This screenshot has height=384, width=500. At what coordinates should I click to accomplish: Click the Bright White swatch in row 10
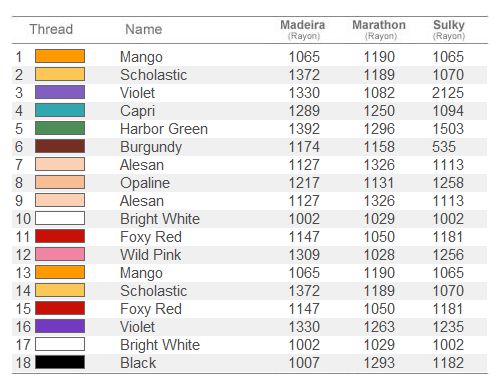pyautogui.click(x=60, y=218)
